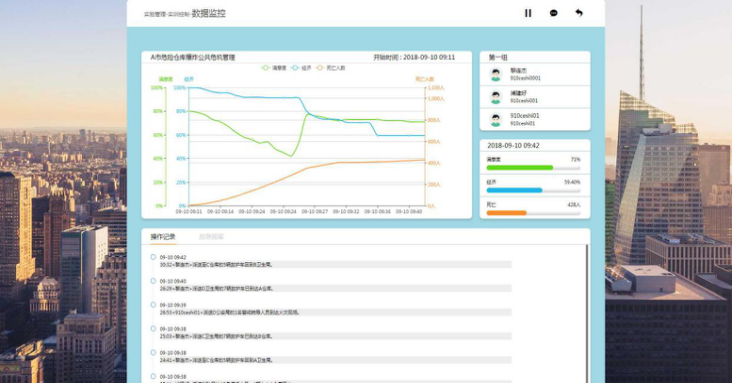Screen dimensions: 732x383
Task: Click the log entry starting with 26:53
Action: click(335, 312)
